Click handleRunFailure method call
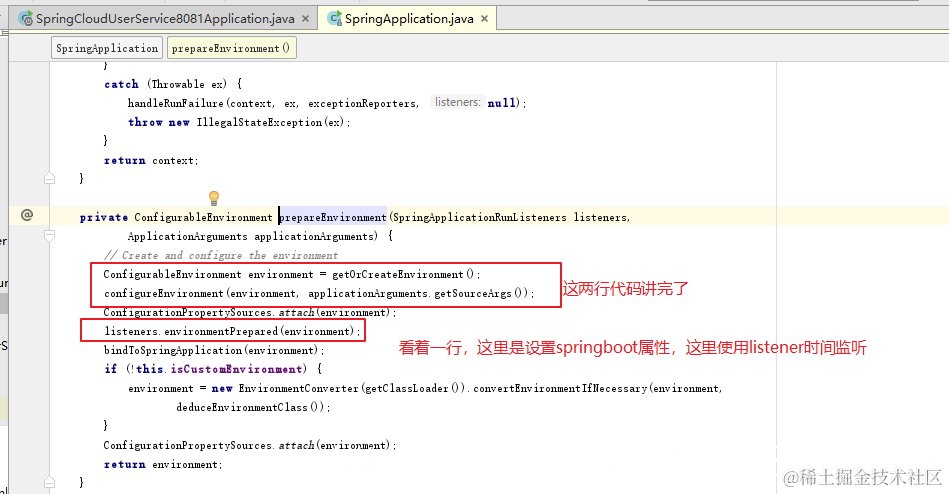Image resolution: width=949 pixels, height=494 pixels. coord(176,104)
